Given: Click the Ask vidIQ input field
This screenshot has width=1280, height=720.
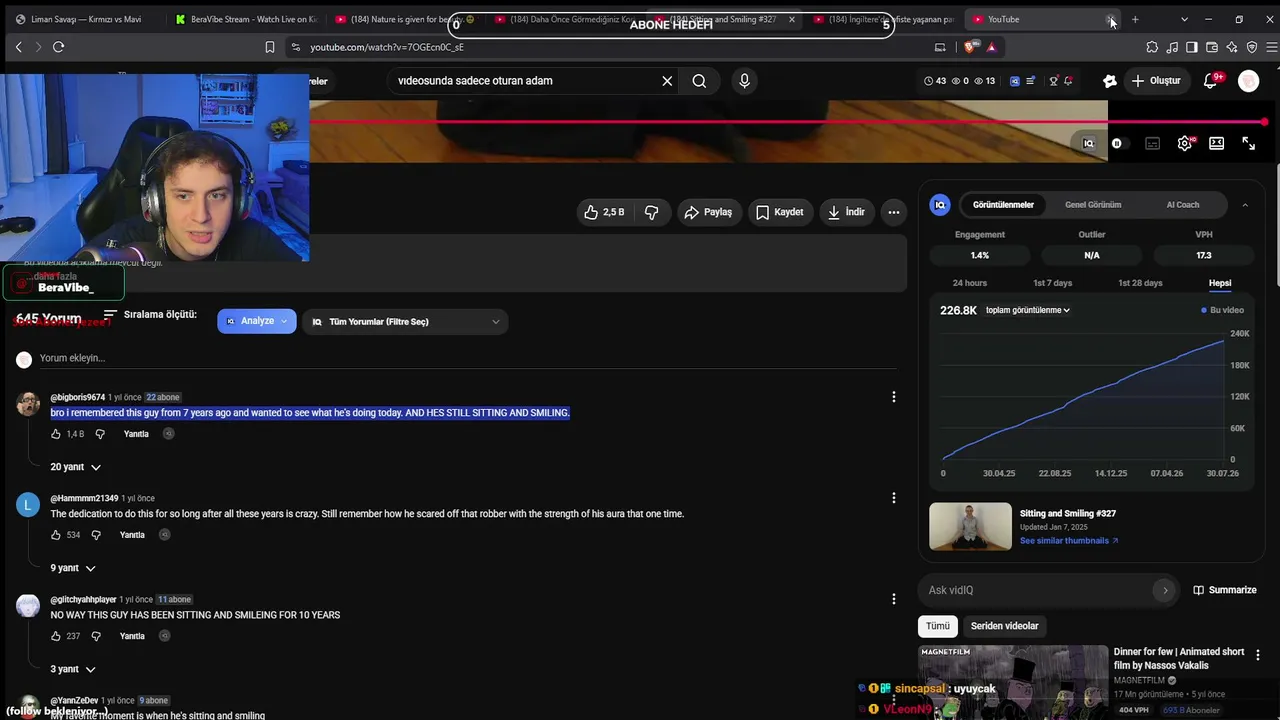Looking at the screenshot, I should [1038, 590].
